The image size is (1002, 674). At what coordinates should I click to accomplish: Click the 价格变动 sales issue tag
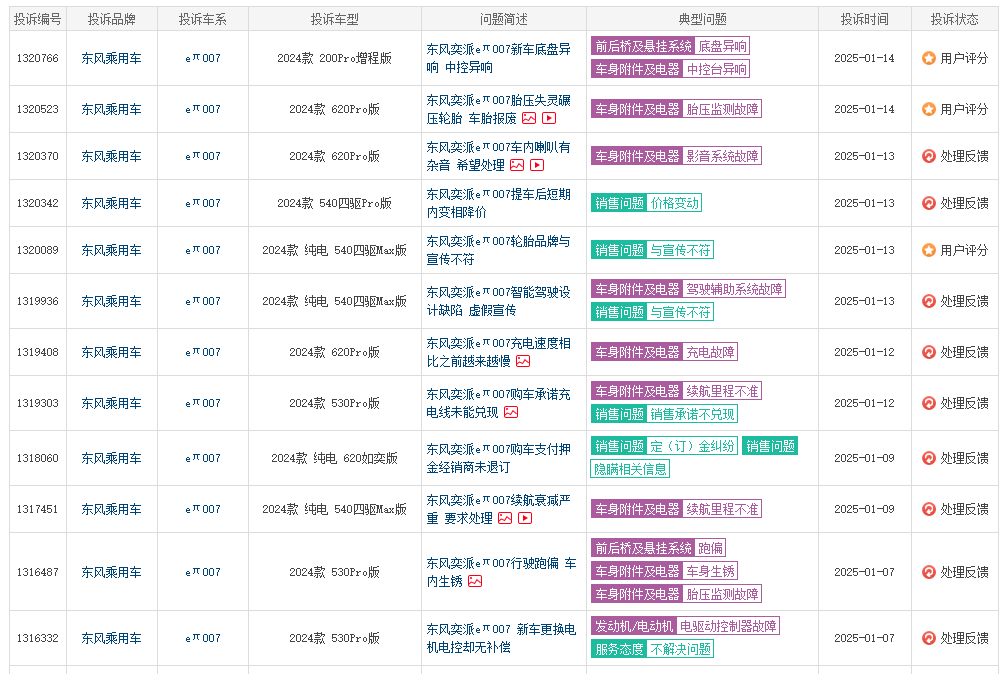coord(675,203)
